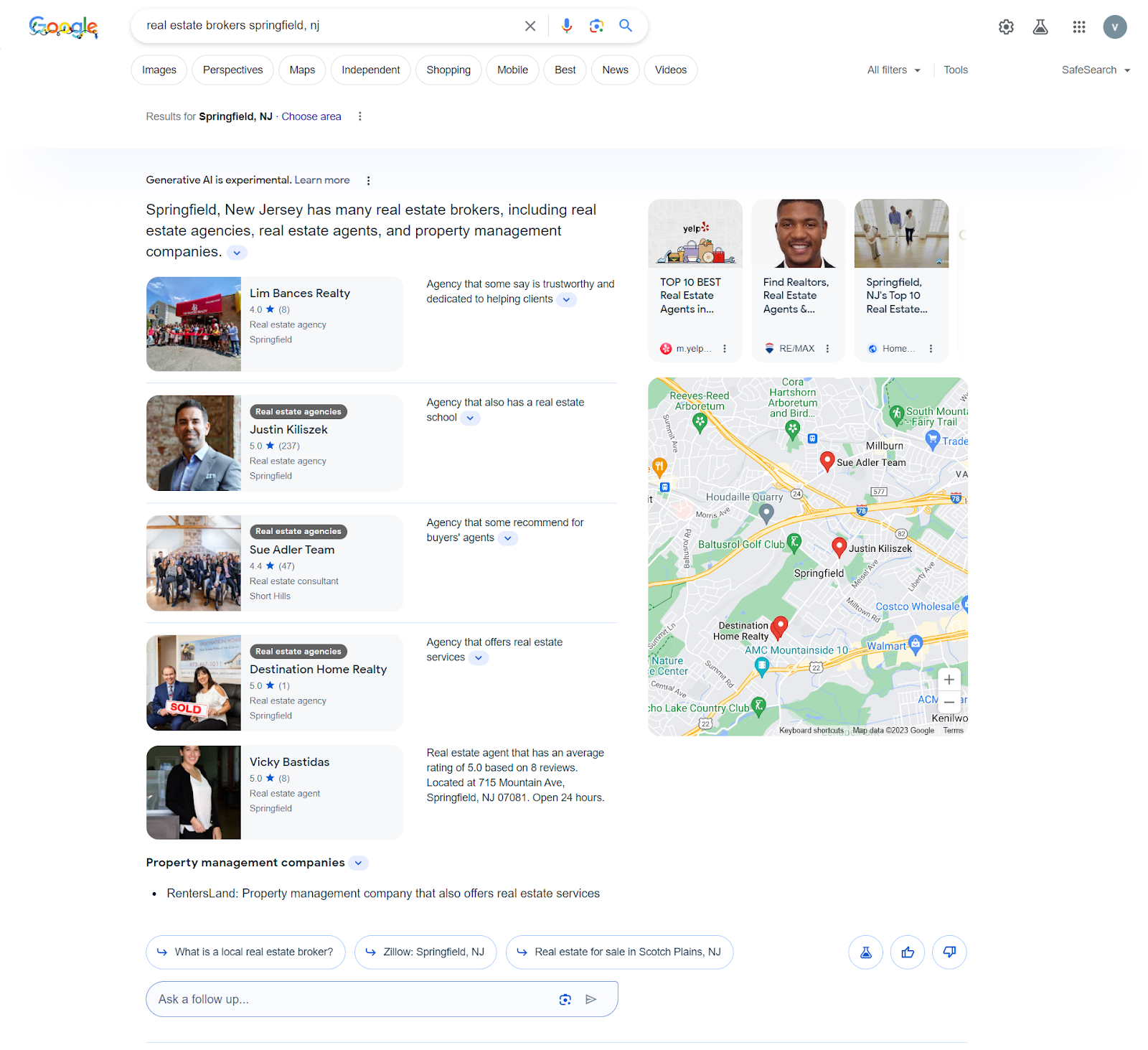Open quick settings gear icon
Image resolution: width=1148 pixels, height=1050 pixels.
[x=1006, y=27]
